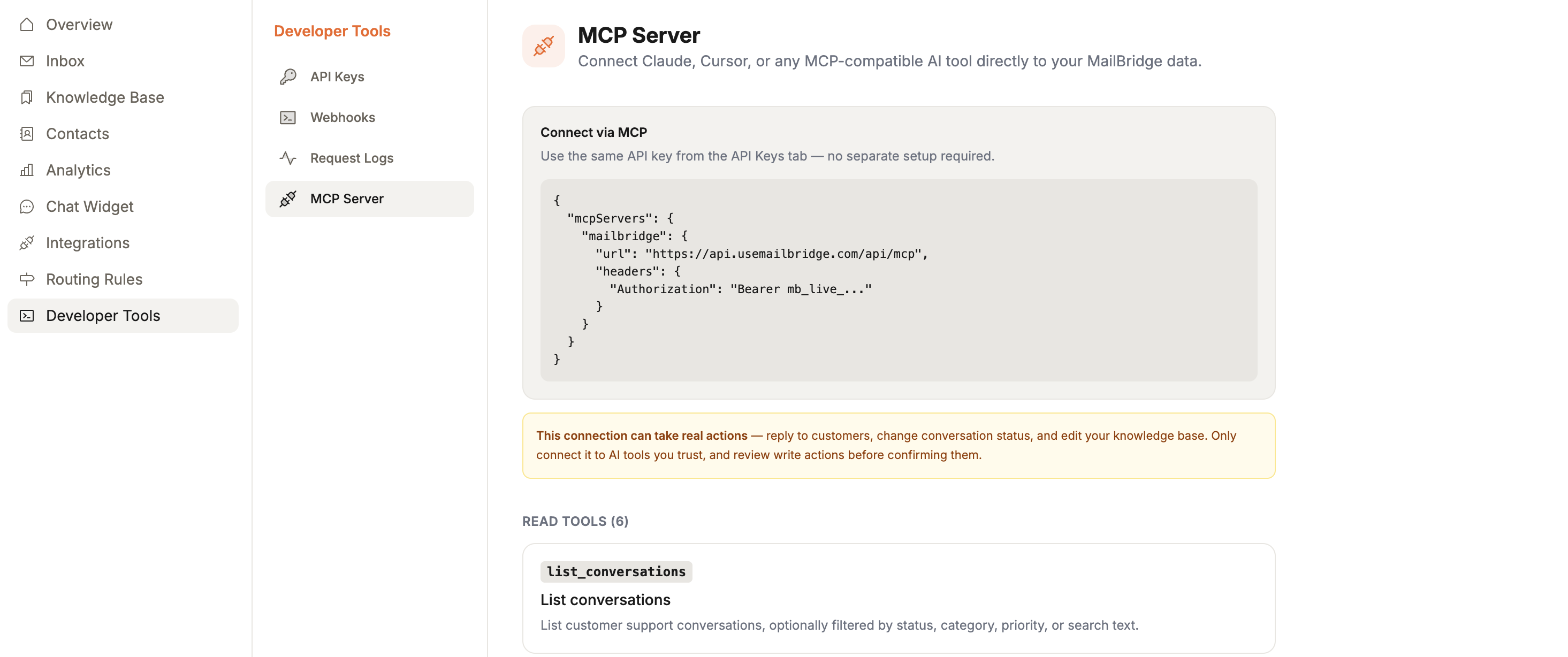Go to the Inbox
The image size is (1568, 657).
[x=123, y=61]
